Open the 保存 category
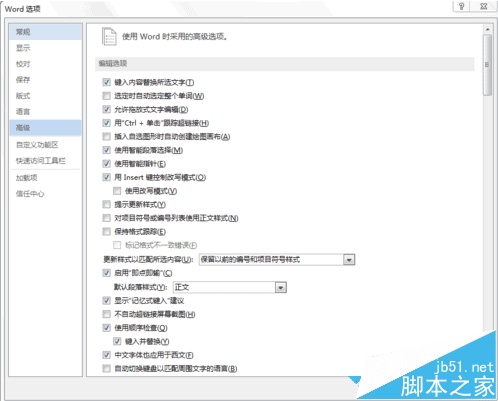Viewport: 498px width, 401px height. (x=45, y=80)
